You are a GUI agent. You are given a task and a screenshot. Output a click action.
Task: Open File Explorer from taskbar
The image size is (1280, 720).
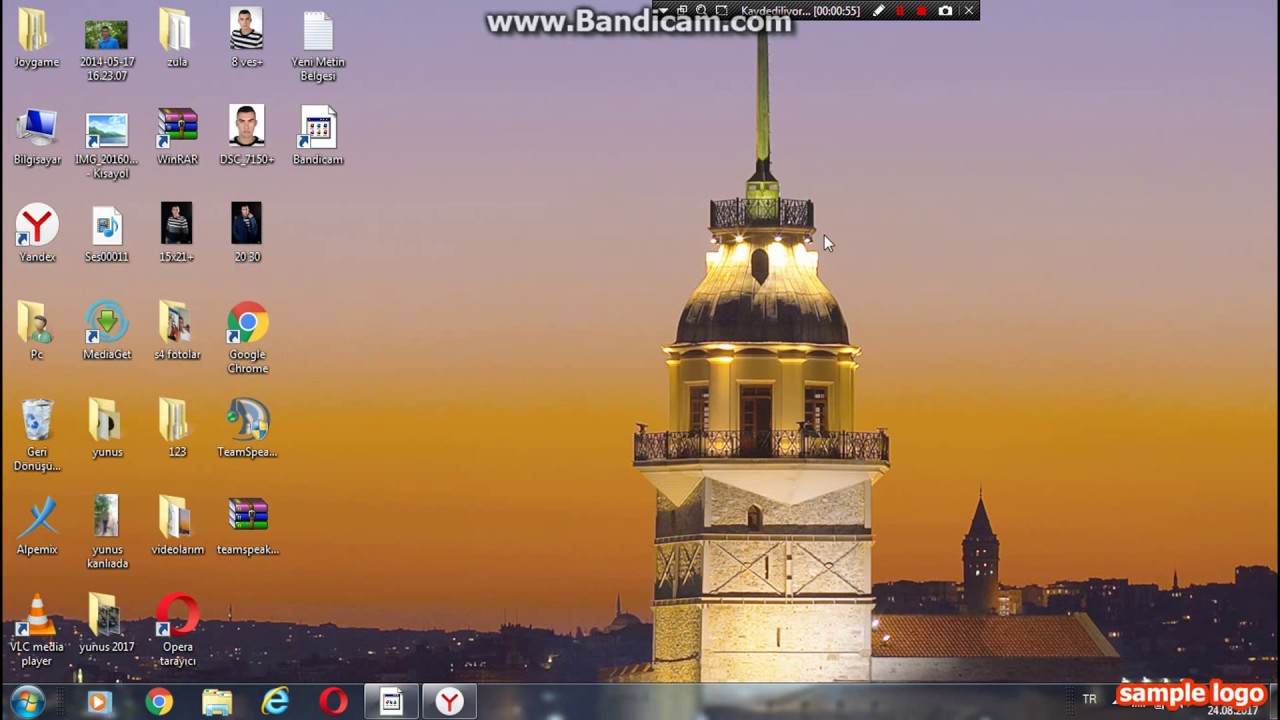217,702
